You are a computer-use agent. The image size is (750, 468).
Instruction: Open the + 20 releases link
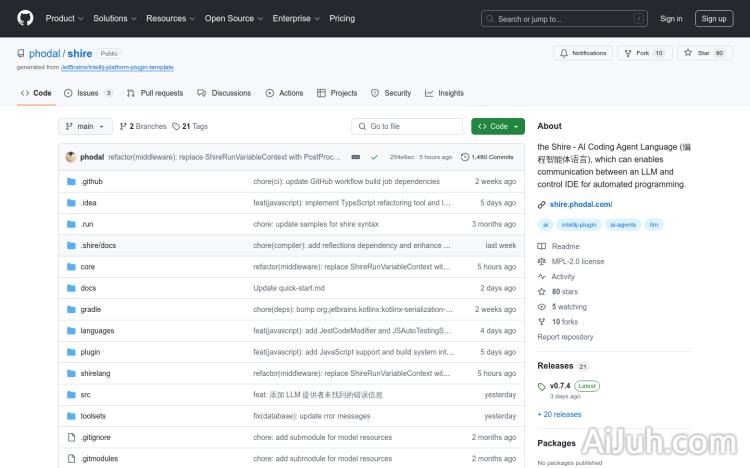click(559, 414)
